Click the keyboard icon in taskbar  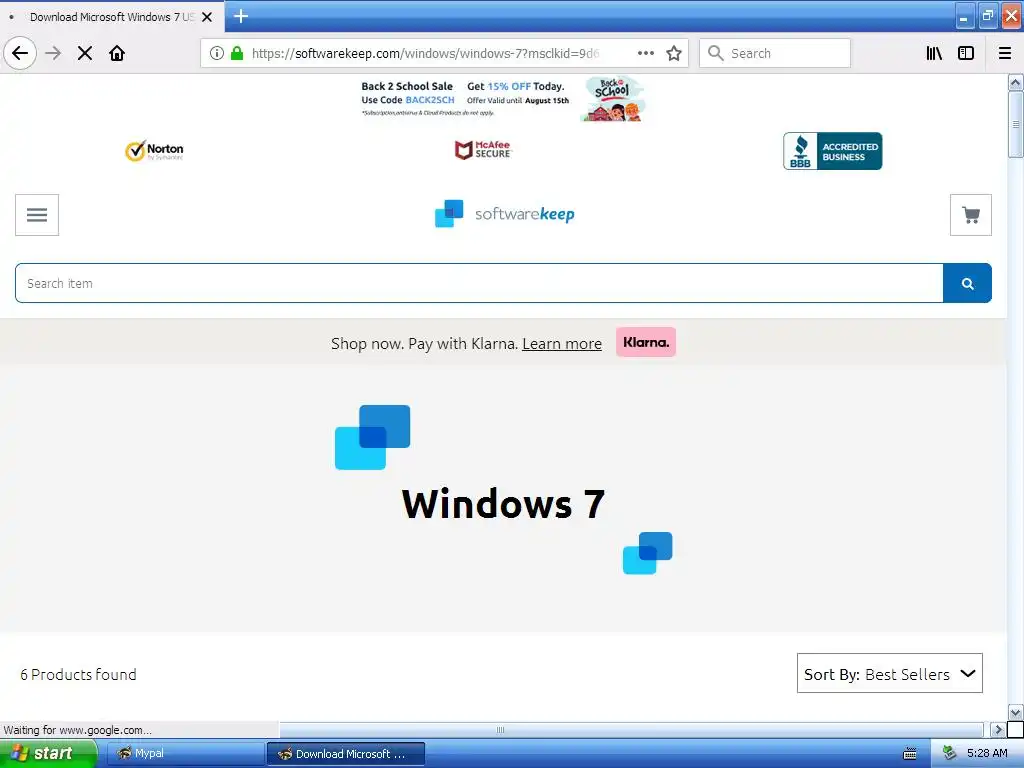[x=910, y=754]
